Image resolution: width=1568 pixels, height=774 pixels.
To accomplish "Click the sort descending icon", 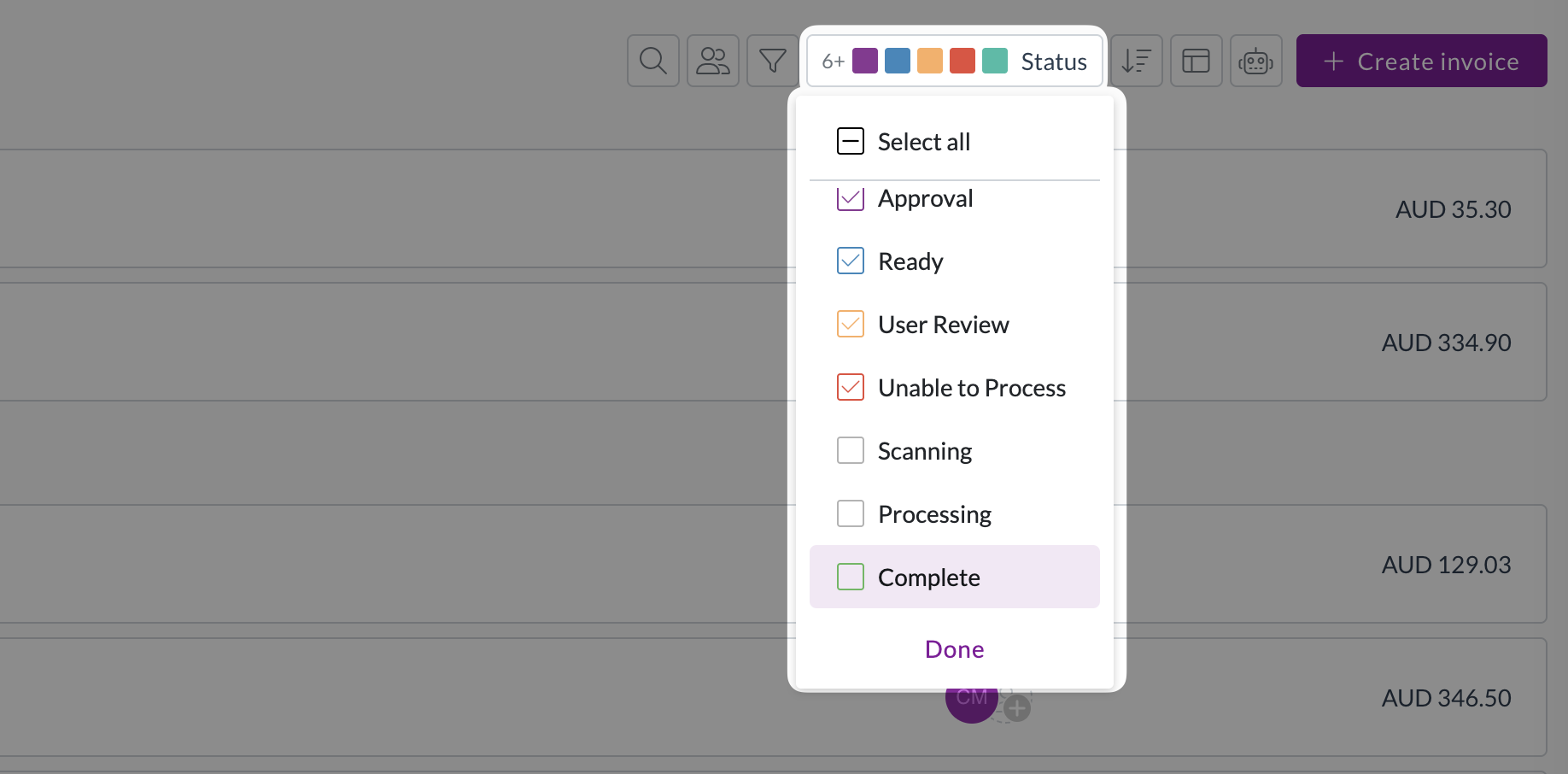I will (1137, 61).
